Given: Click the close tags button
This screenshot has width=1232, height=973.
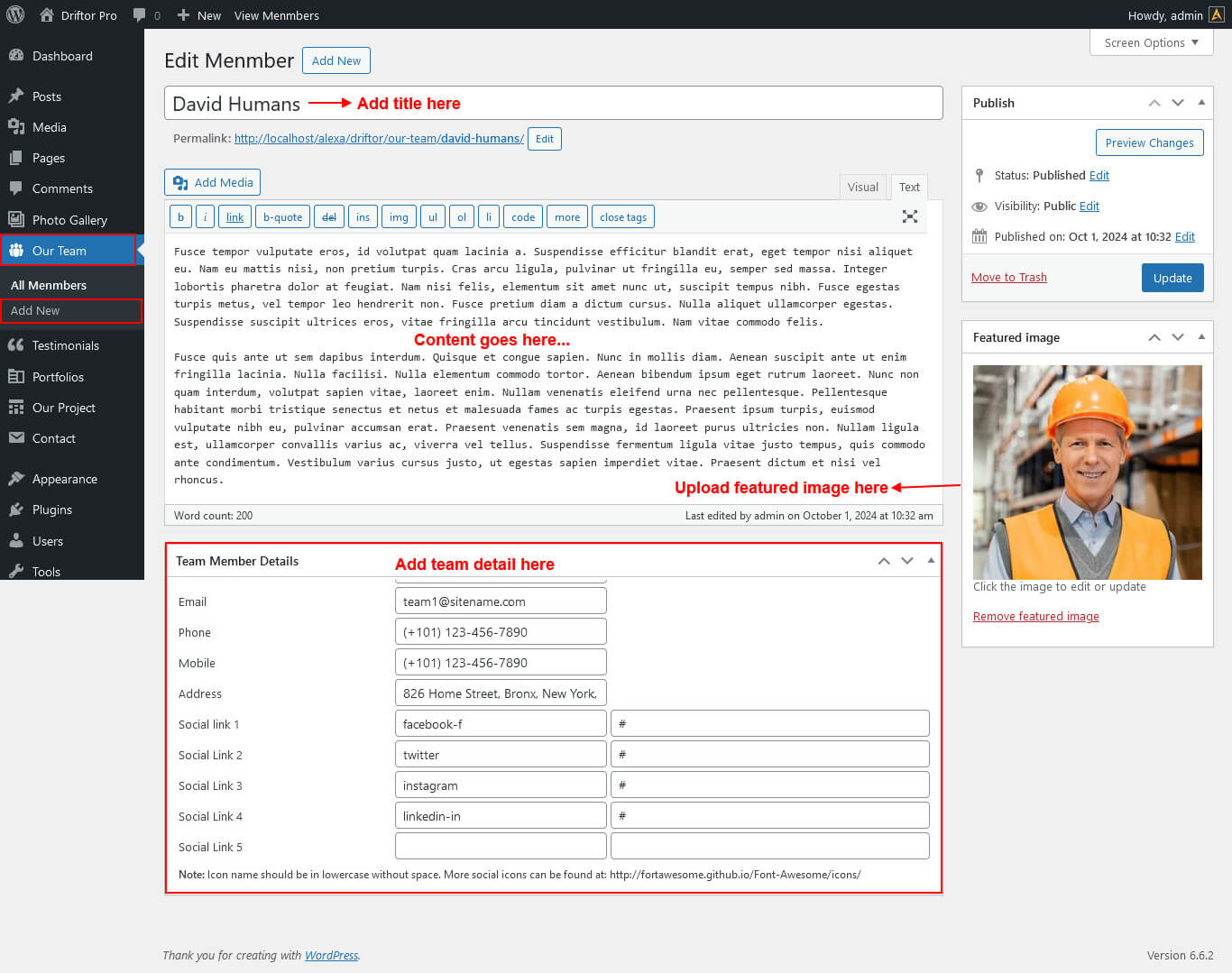Looking at the screenshot, I should pyautogui.click(x=623, y=217).
